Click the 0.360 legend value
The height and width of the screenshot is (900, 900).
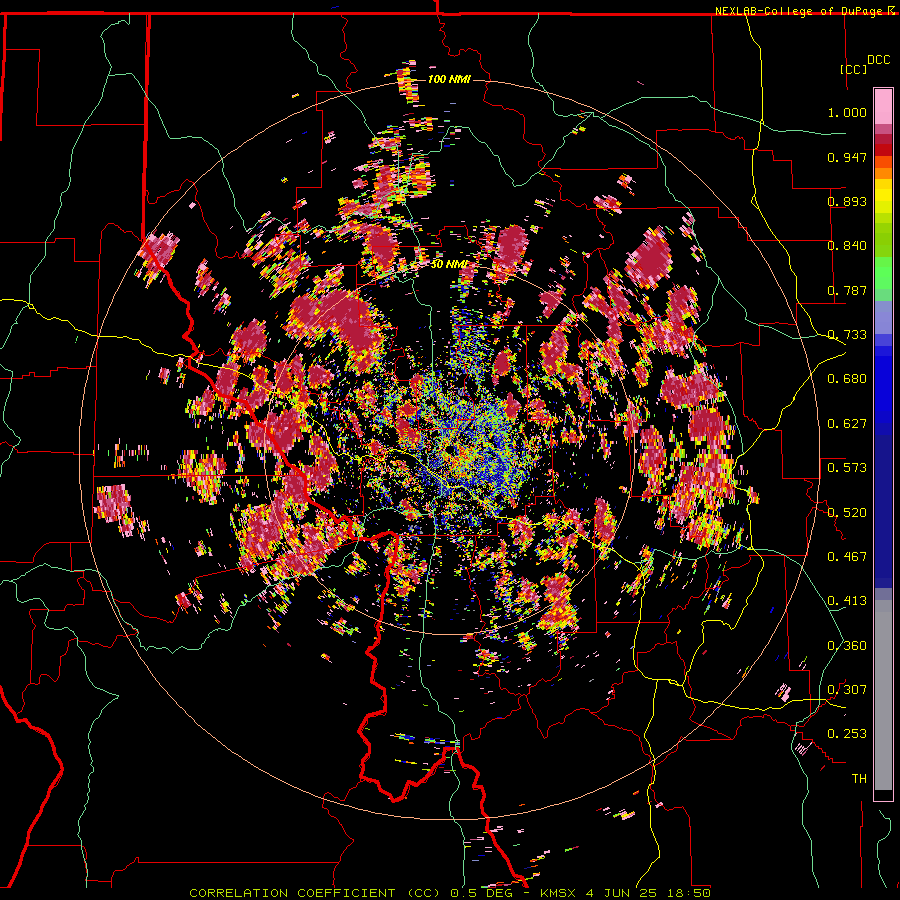[x=847, y=646]
